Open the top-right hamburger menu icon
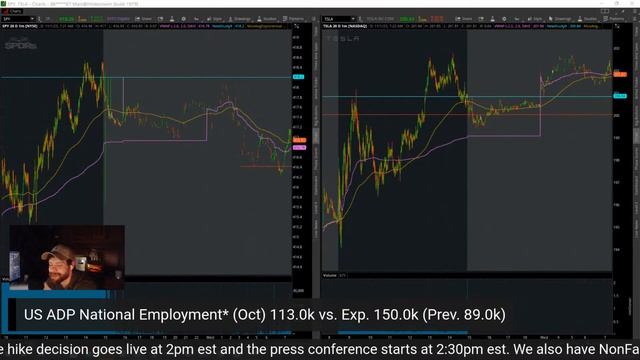Viewport: 640px width, 360px height. 634,11
